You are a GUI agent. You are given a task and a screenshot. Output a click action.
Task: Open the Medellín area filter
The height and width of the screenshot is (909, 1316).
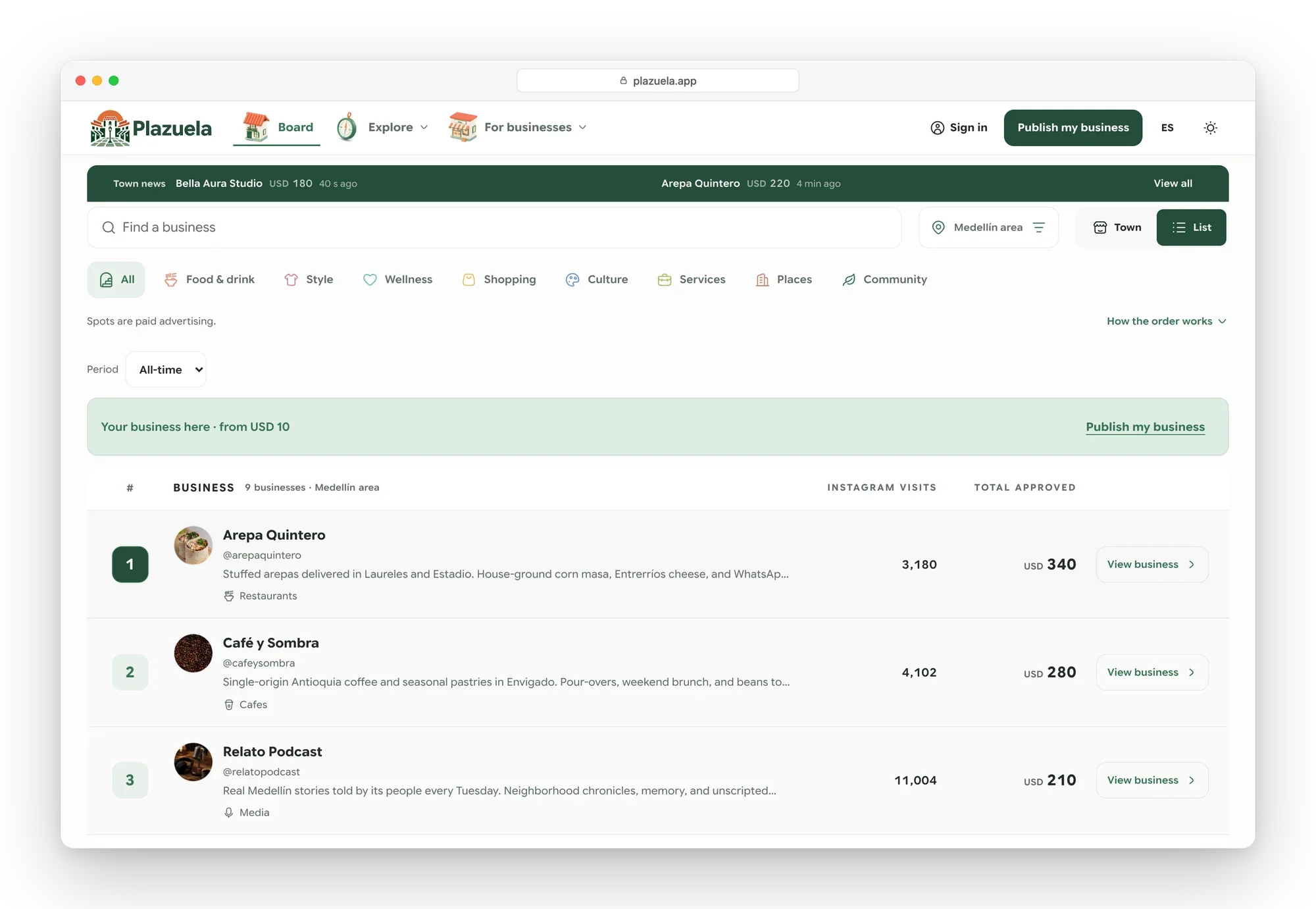coord(988,228)
